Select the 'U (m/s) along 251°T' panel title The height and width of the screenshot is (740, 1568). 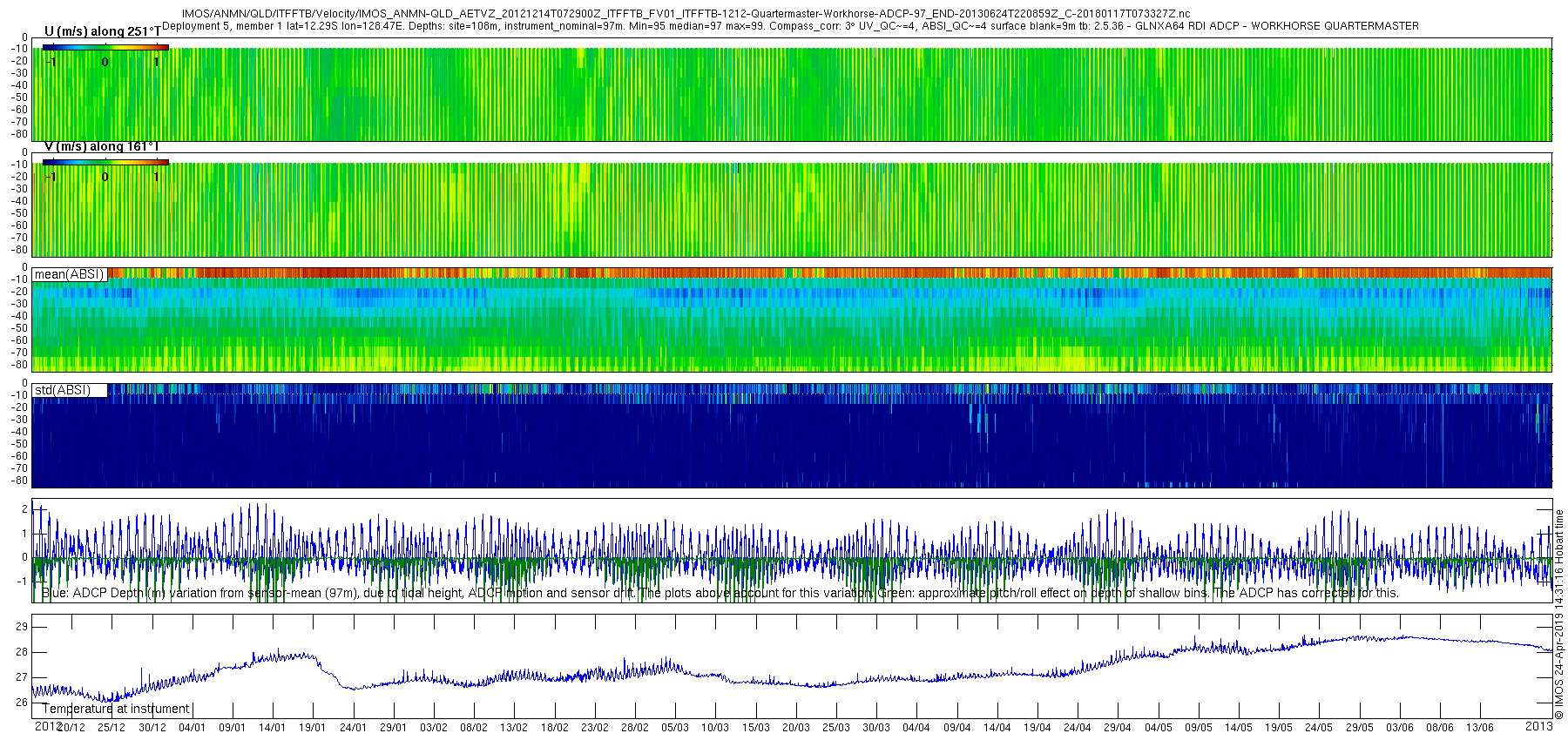(x=102, y=31)
